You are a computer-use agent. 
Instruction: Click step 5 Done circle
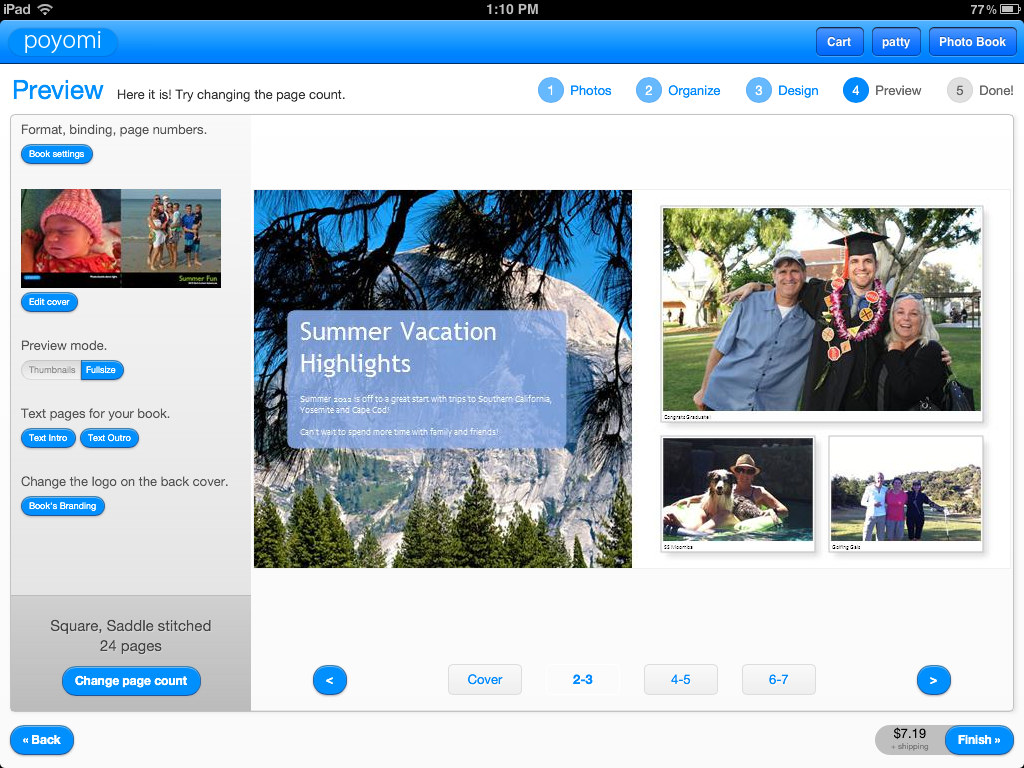(x=959, y=90)
